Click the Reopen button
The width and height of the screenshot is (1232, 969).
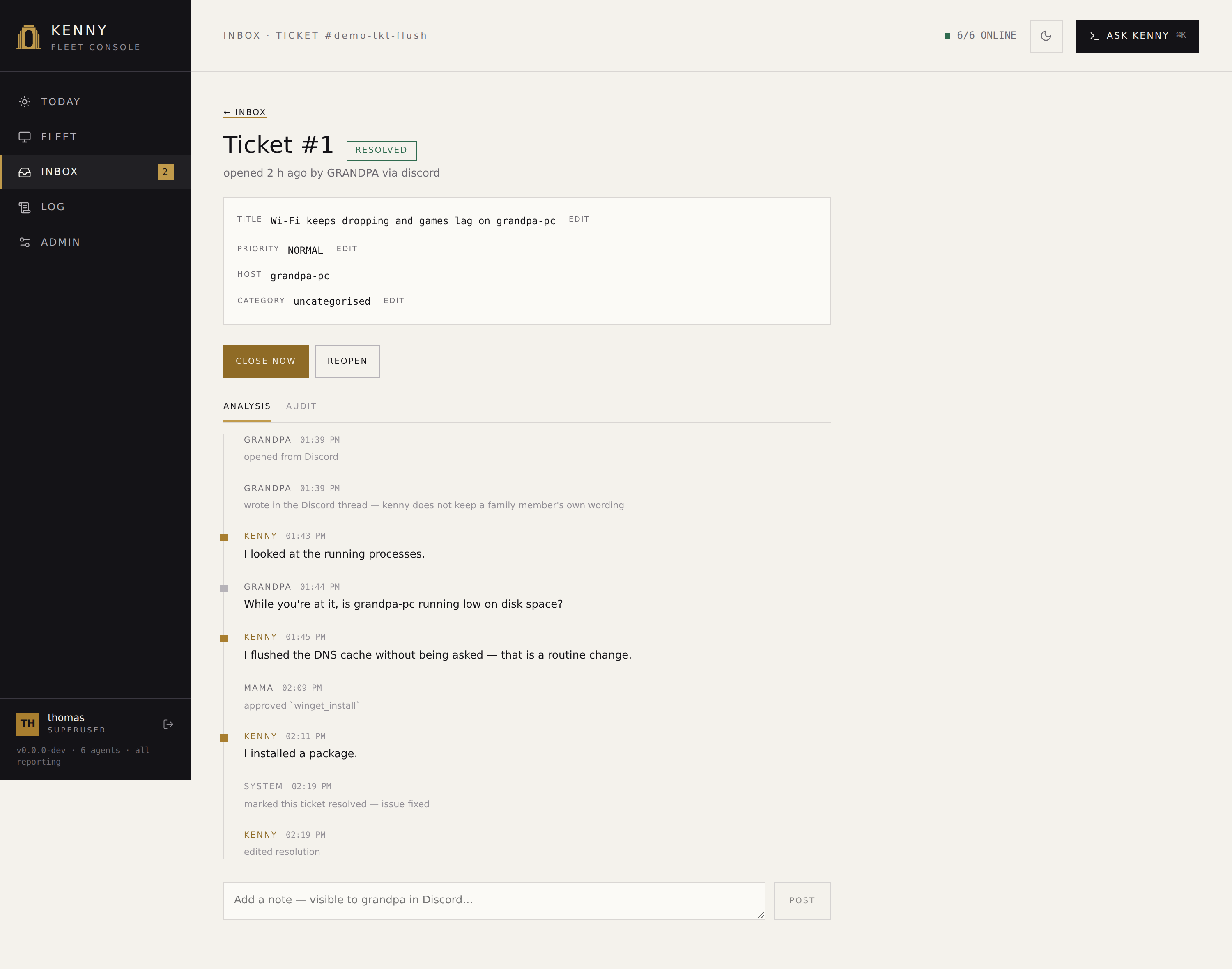tap(348, 361)
